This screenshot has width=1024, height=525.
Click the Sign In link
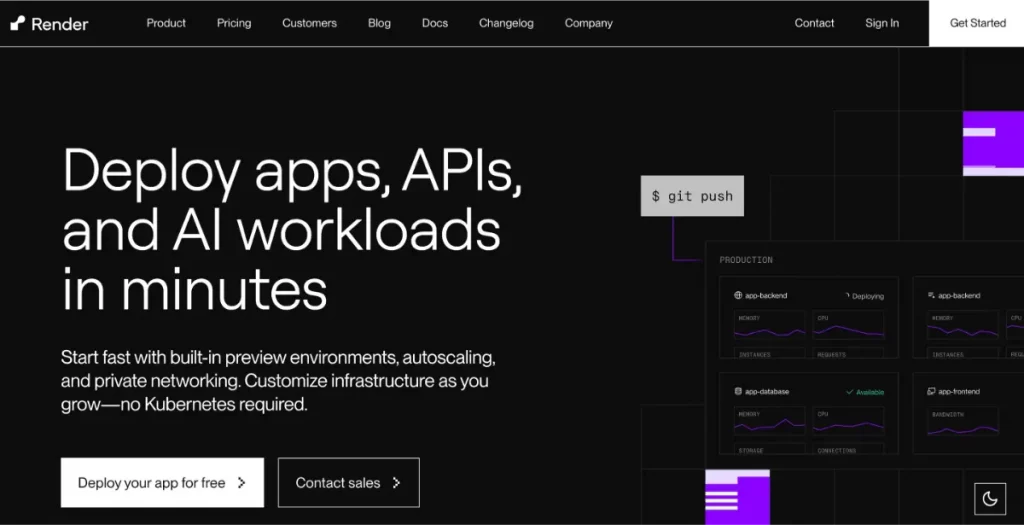pos(882,23)
